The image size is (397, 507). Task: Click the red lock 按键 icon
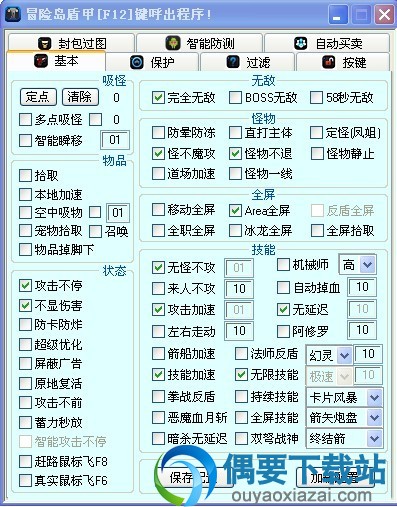click(329, 62)
